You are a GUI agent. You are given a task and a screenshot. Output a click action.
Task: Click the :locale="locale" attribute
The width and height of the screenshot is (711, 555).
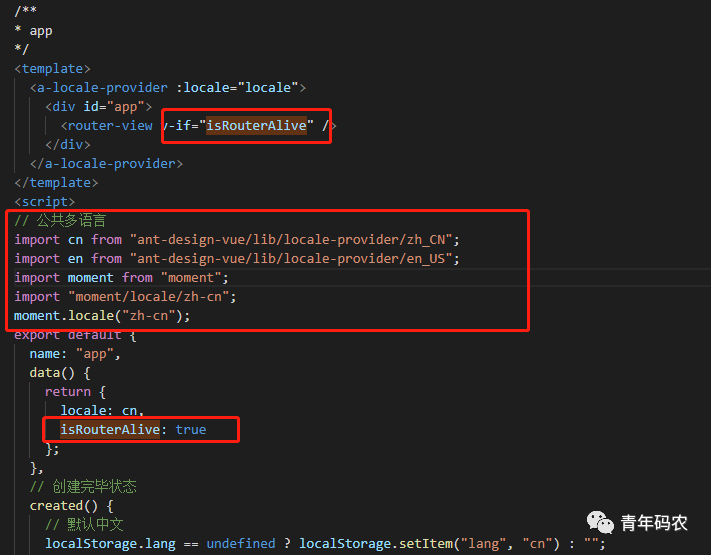pyautogui.click(x=237, y=88)
